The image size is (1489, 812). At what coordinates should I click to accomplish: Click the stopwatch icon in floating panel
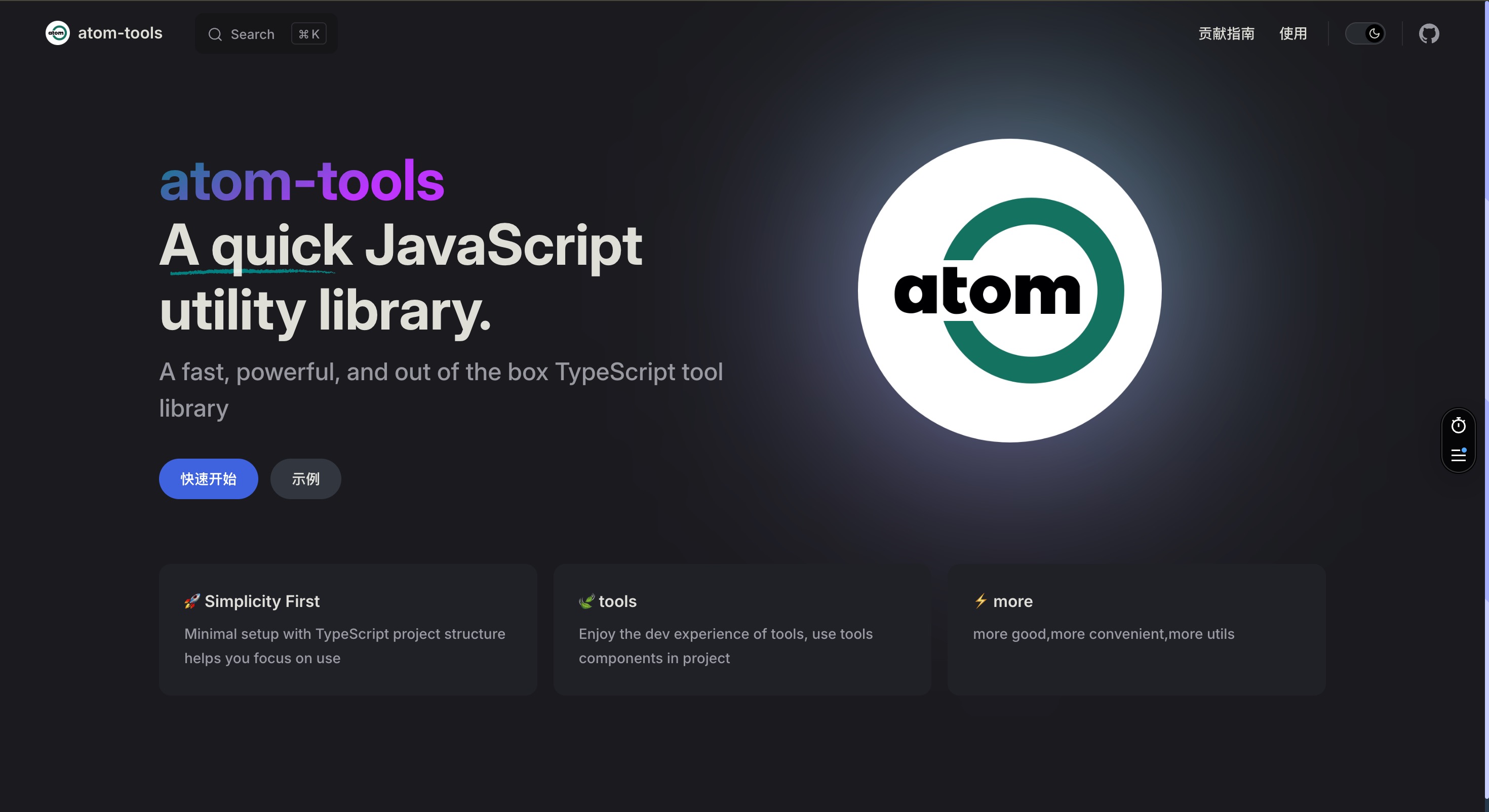[x=1458, y=425]
